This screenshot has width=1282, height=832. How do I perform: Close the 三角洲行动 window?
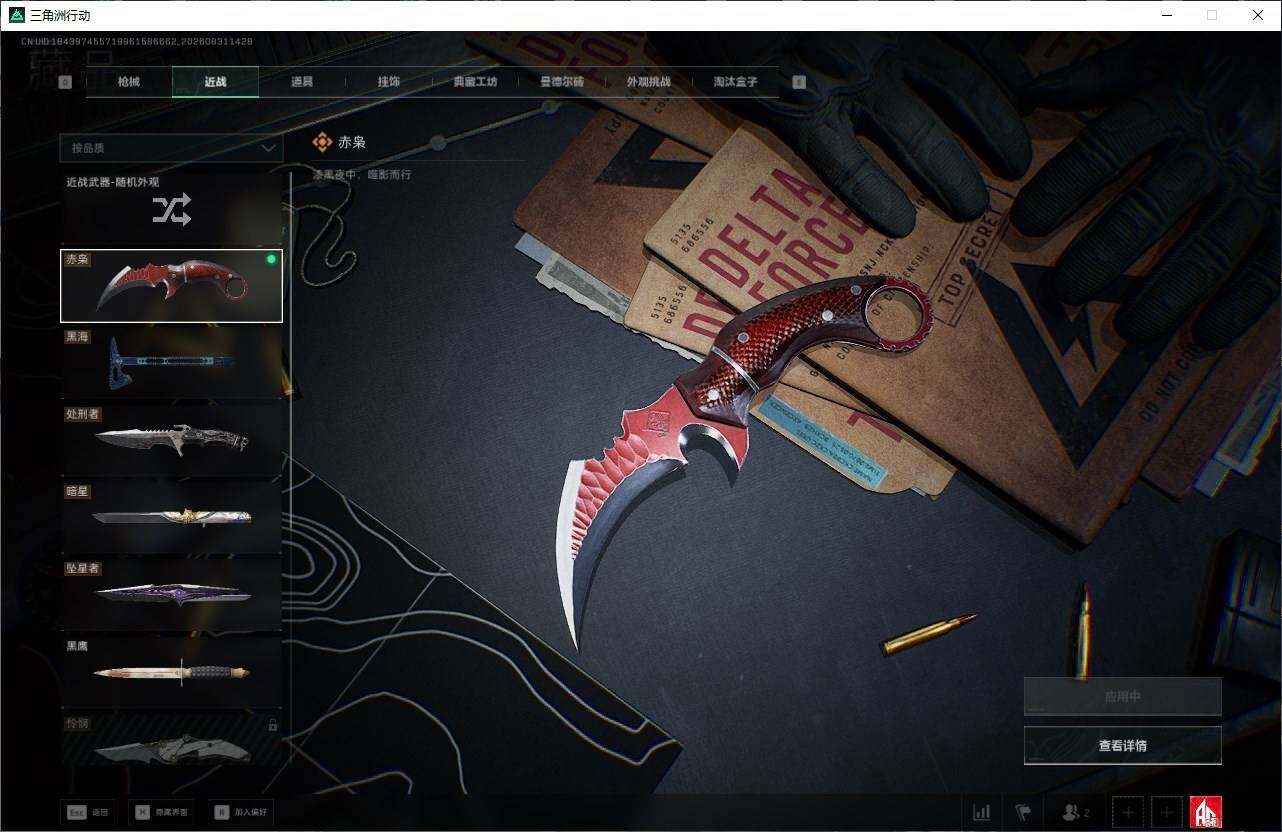1258,15
